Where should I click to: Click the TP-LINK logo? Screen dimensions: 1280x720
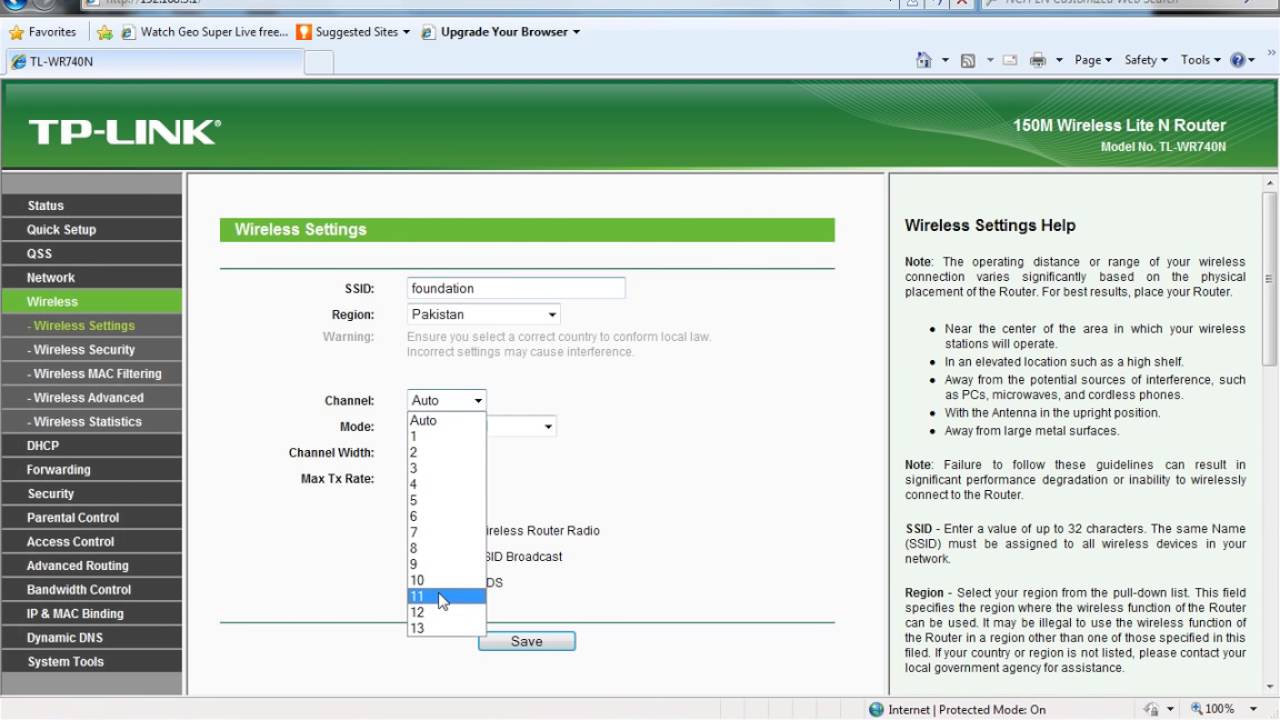(124, 131)
